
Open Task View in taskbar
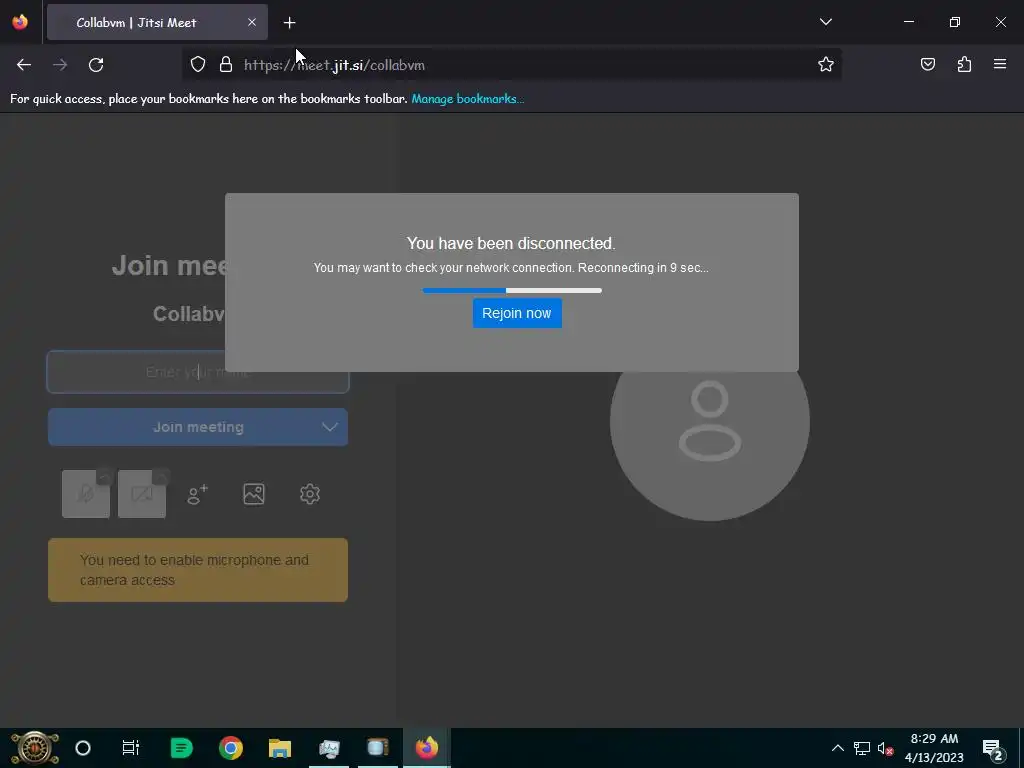131,748
